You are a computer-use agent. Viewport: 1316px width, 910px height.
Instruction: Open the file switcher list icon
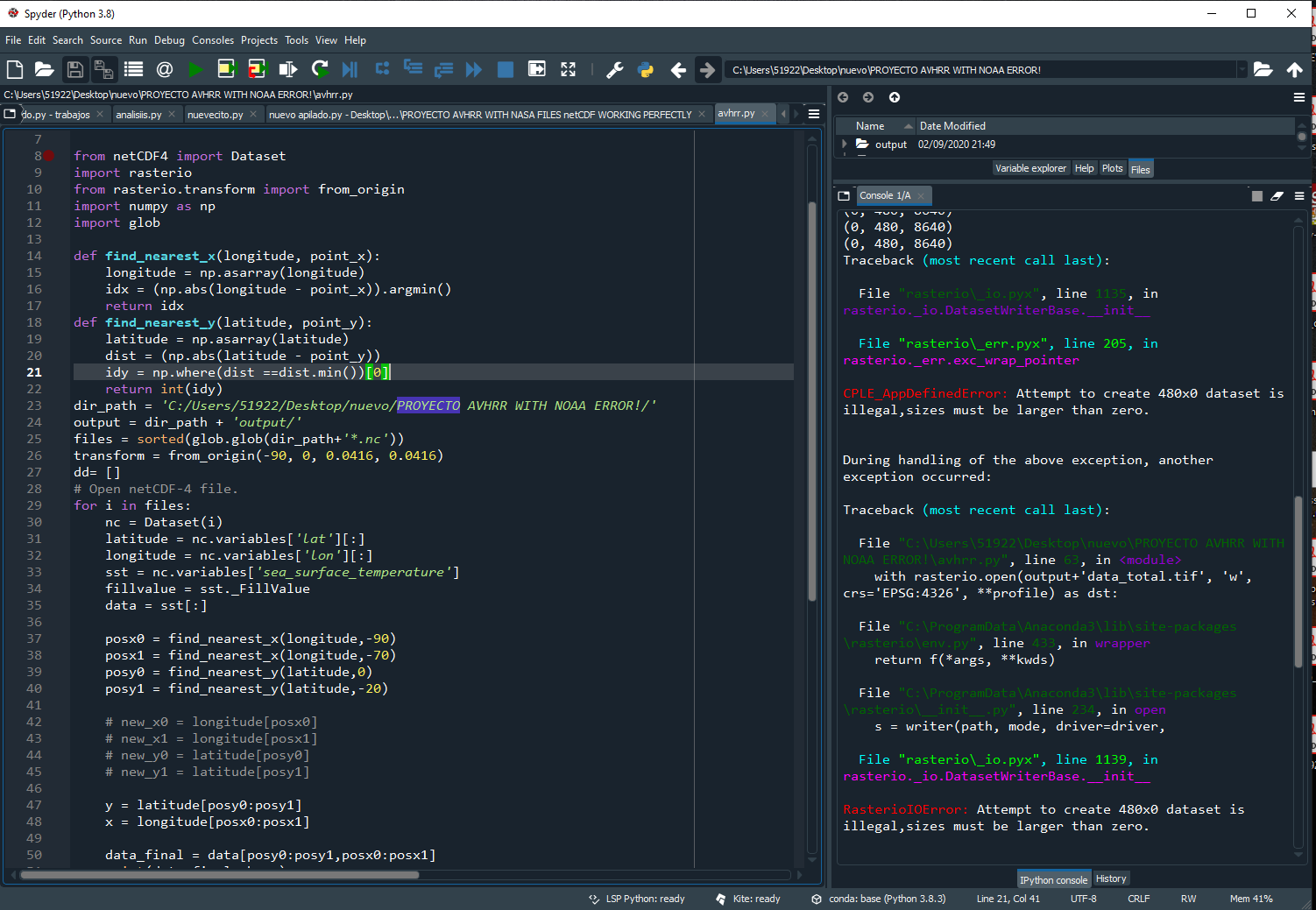[x=133, y=69]
